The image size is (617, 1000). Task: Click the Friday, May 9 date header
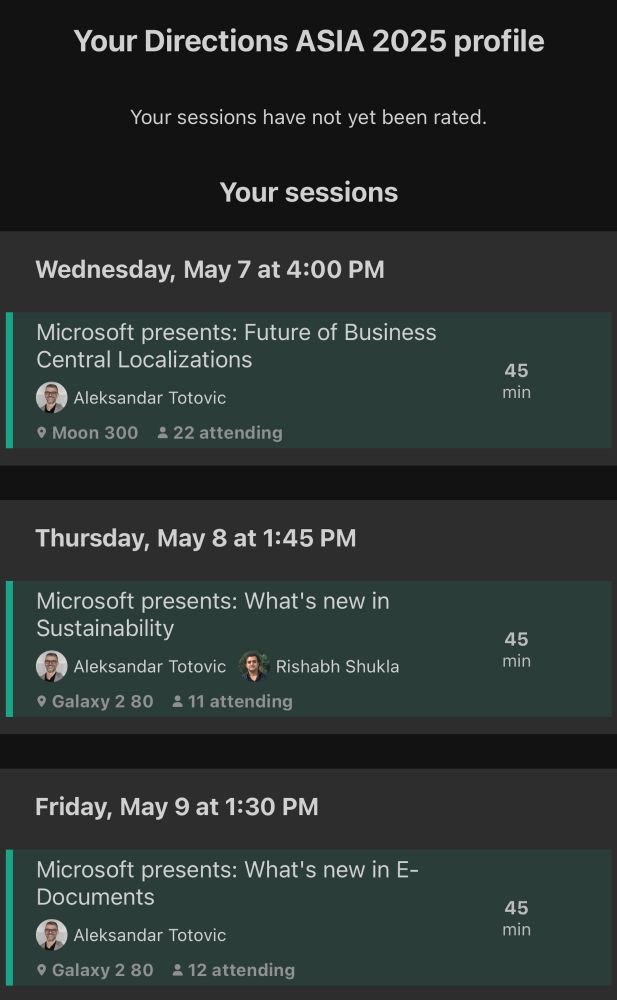click(177, 807)
